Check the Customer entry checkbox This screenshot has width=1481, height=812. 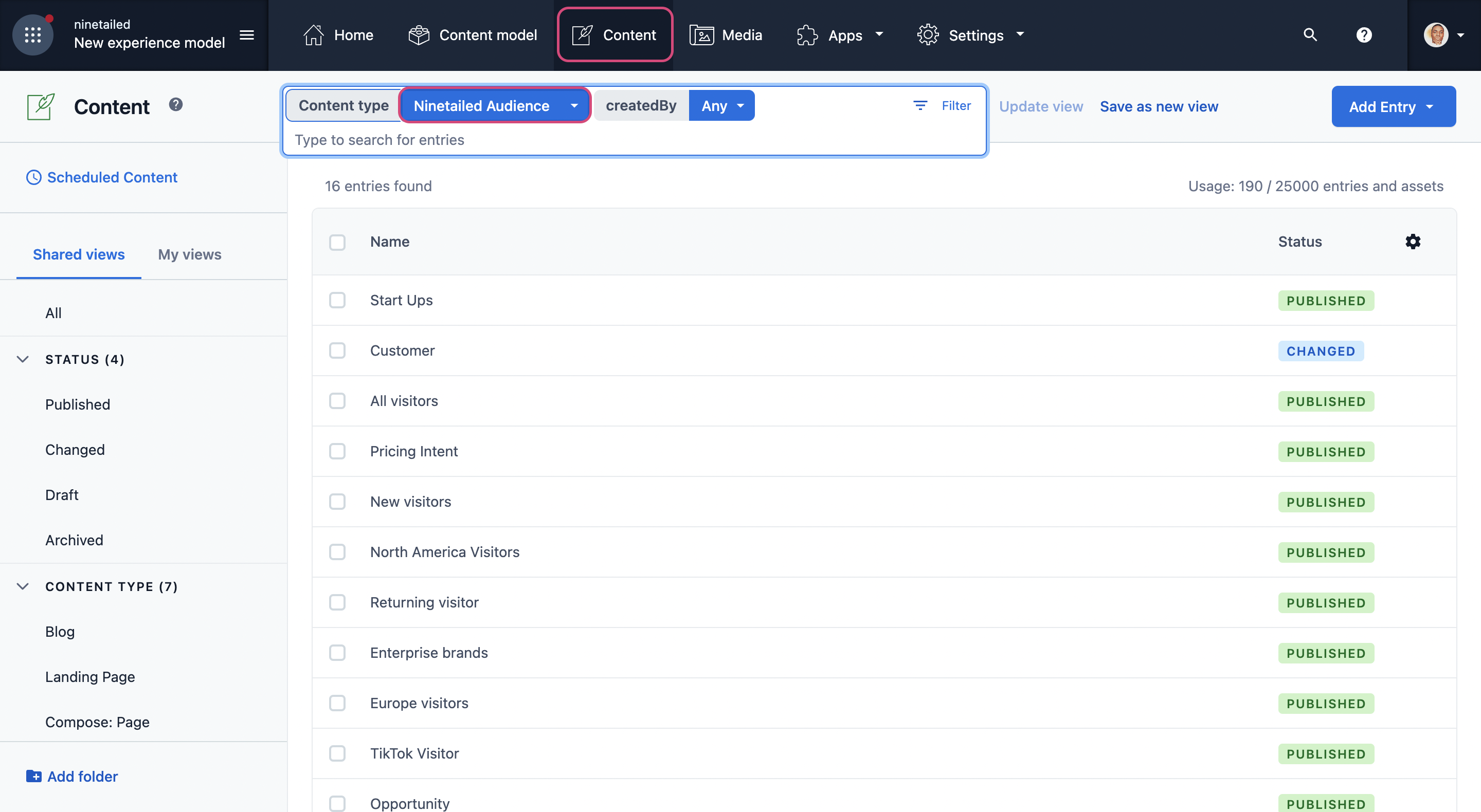coord(337,350)
